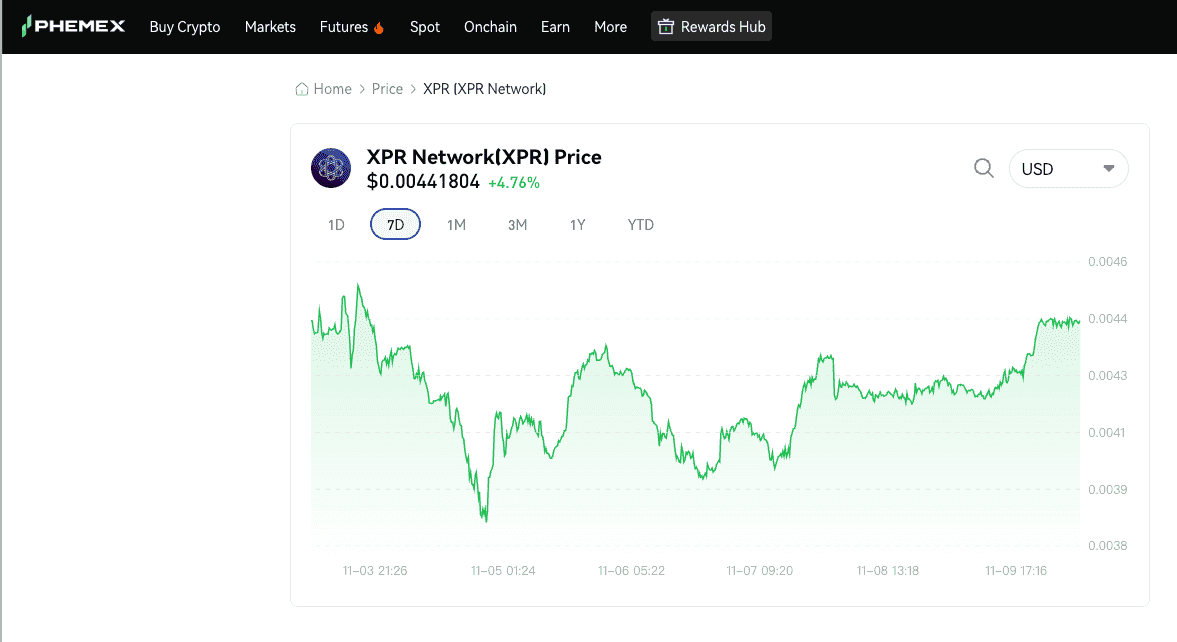Select the 1D chart timeframe
The width and height of the screenshot is (1177, 642).
tap(335, 224)
